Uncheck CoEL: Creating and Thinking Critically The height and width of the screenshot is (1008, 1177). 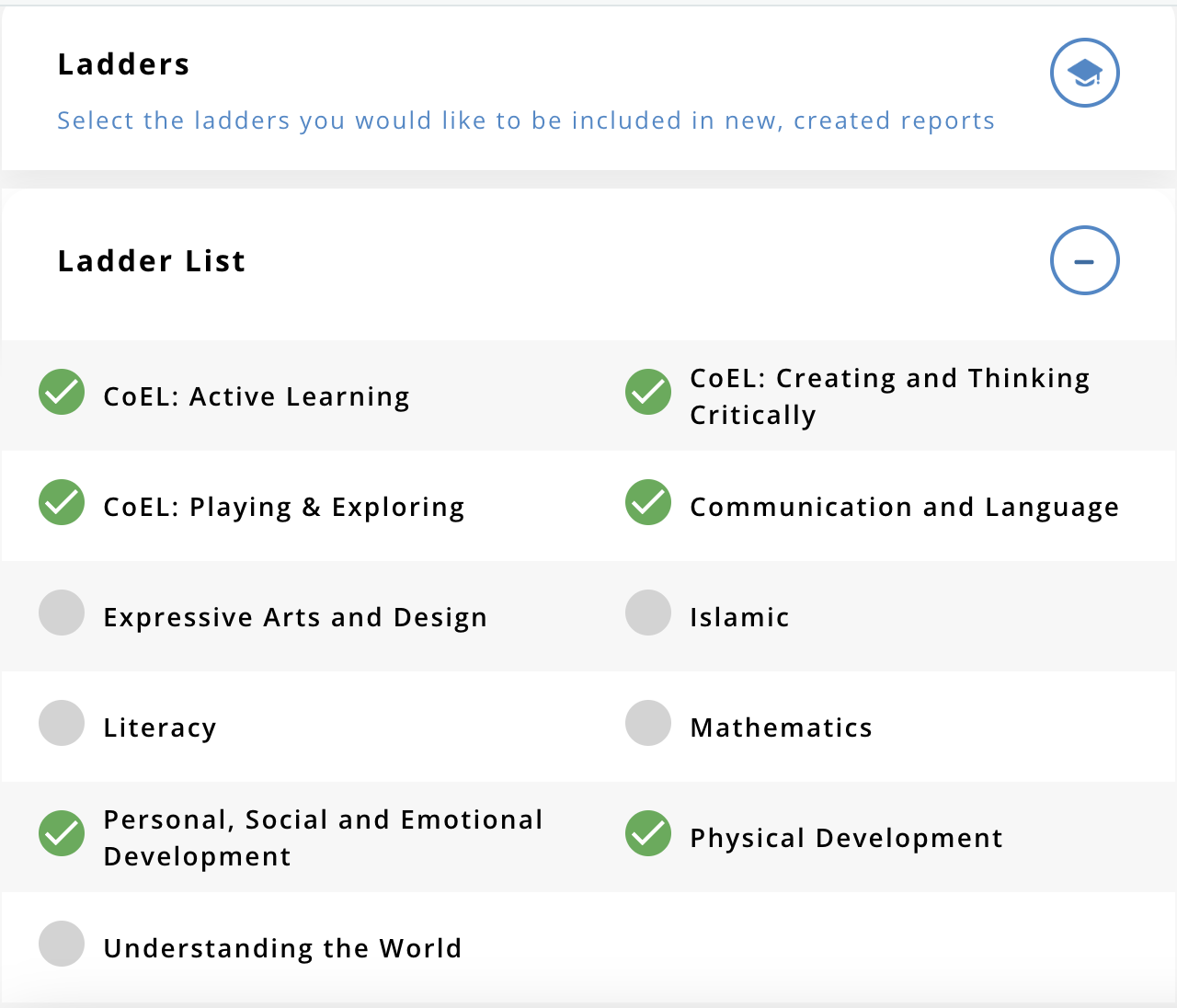[648, 392]
